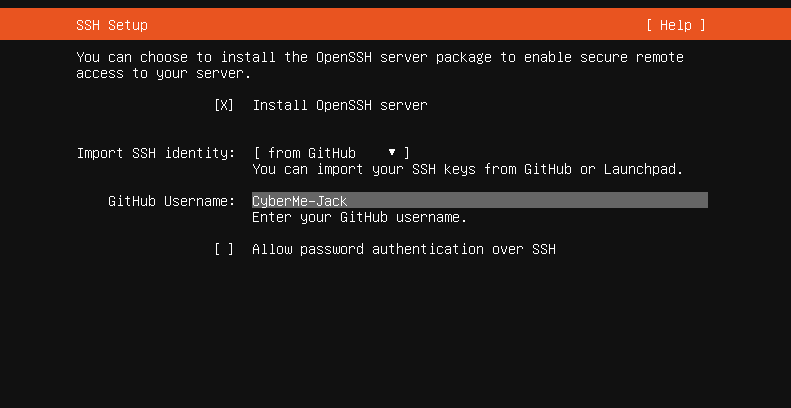The image size is (791, 408).
Task: Select the "from GitHub" dropdown value
Action: 312,153
